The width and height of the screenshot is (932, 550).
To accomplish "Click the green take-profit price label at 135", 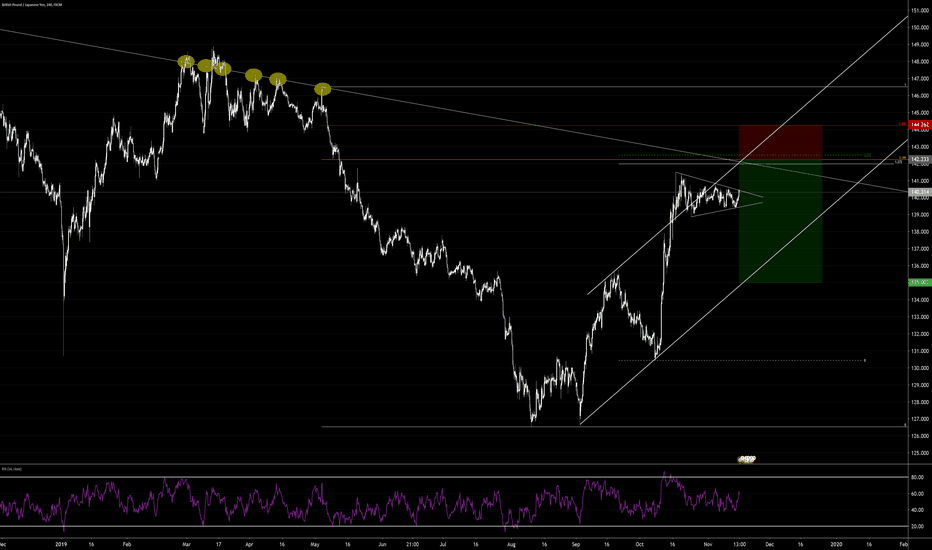I will 920,283.
